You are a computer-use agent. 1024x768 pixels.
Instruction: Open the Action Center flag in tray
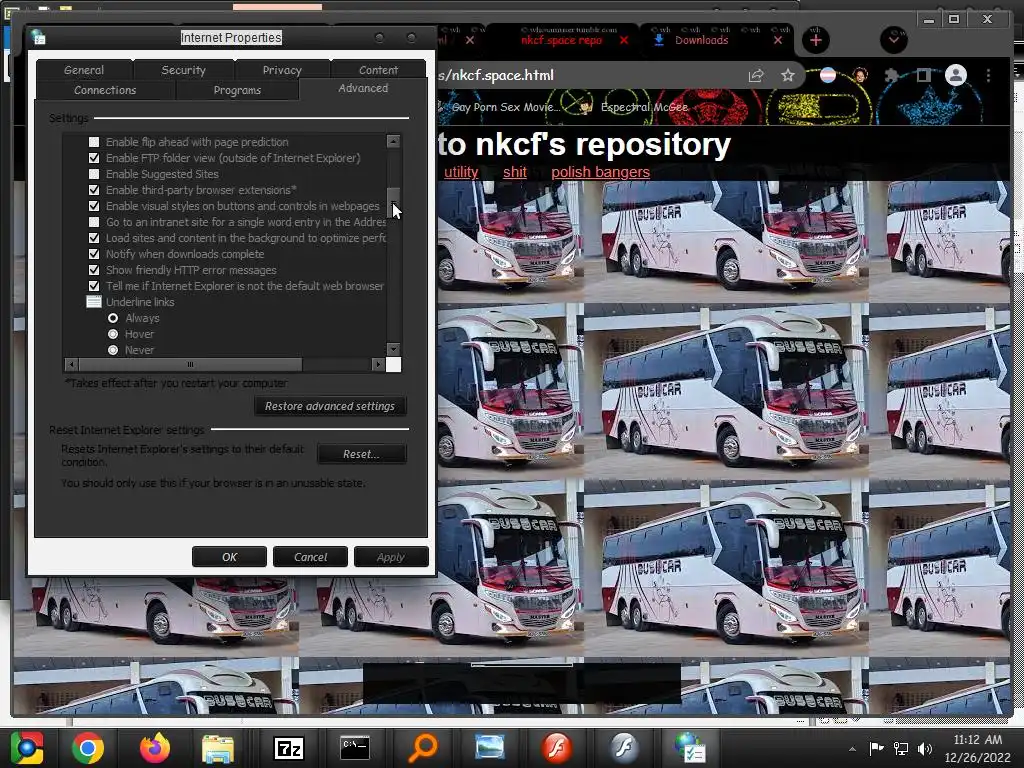click(876, 748)
